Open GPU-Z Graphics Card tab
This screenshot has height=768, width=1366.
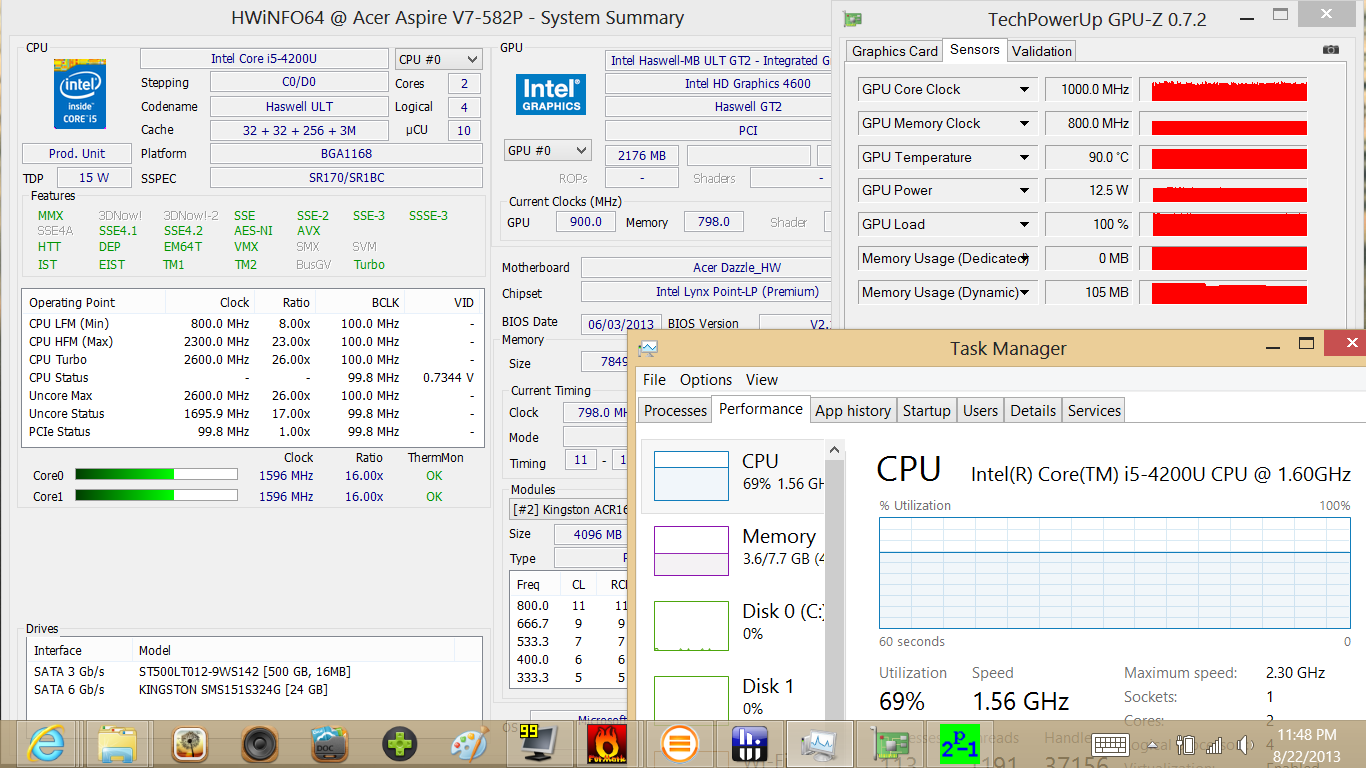point(895,51)
